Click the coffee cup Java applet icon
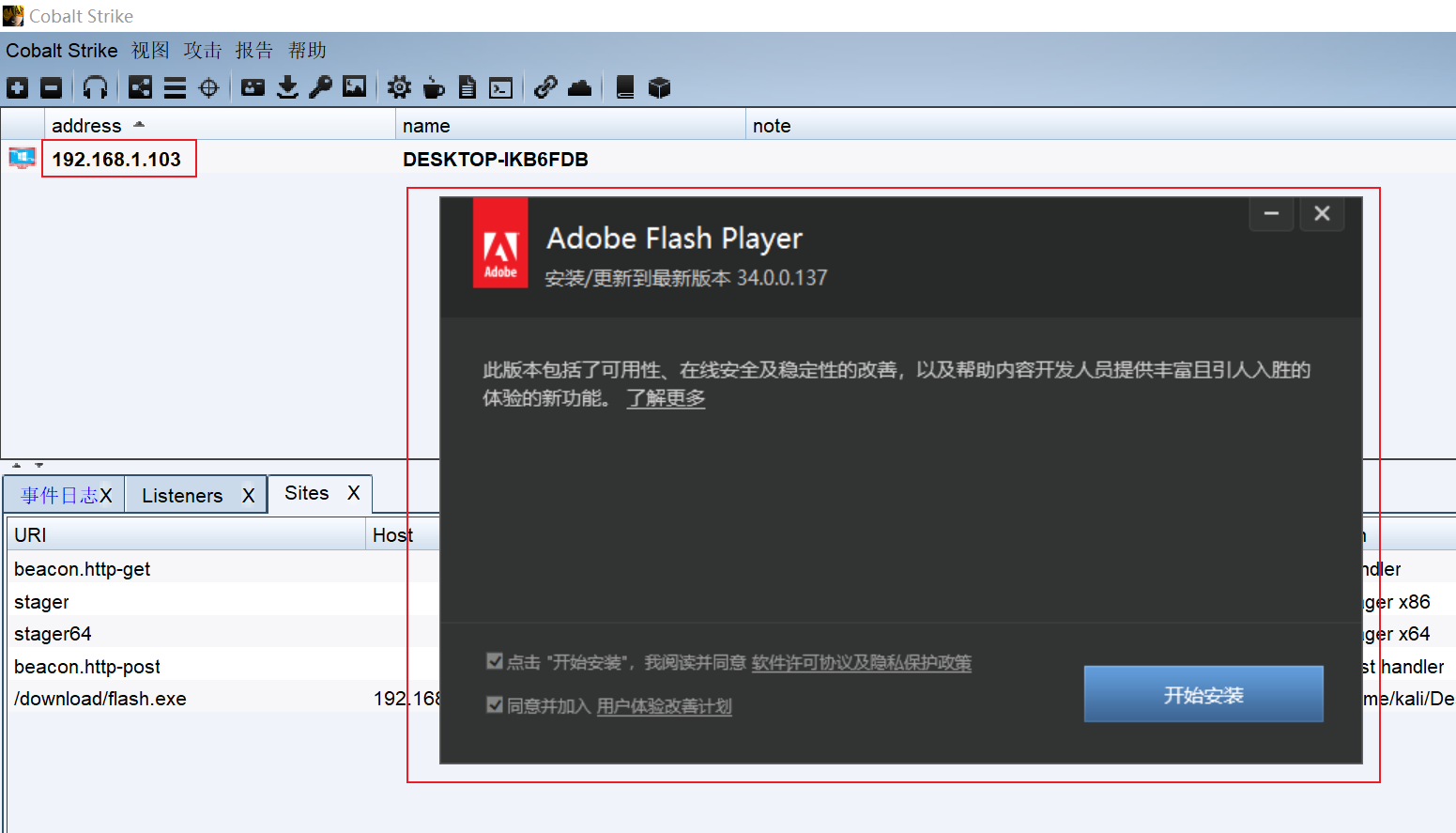 click(434, 88)
